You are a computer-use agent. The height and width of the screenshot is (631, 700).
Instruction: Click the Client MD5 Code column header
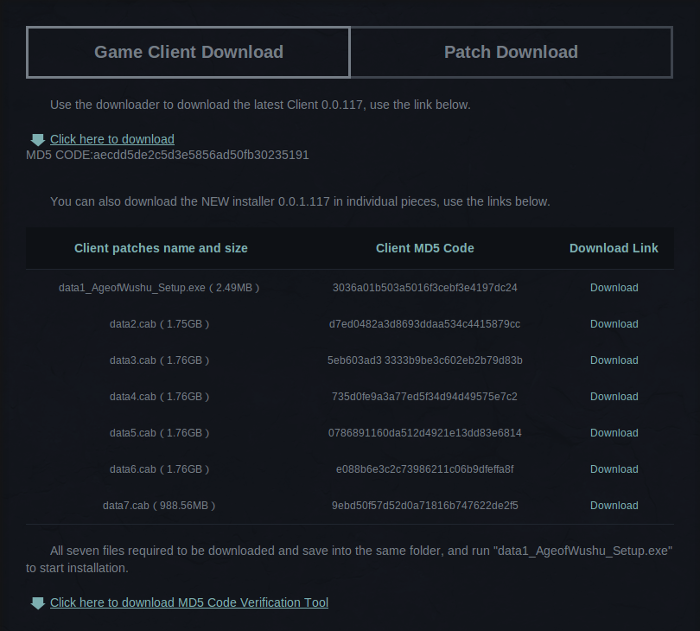425,248
